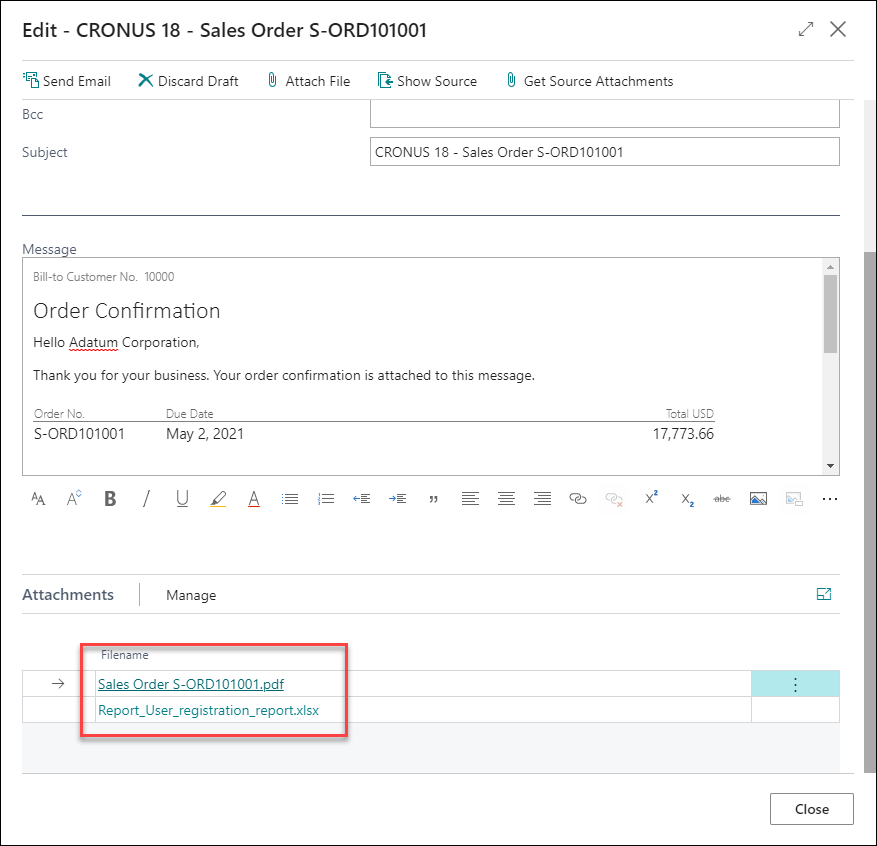Toggle underline formatting
This screenshot has height=846, width=877.
point(182,499)
